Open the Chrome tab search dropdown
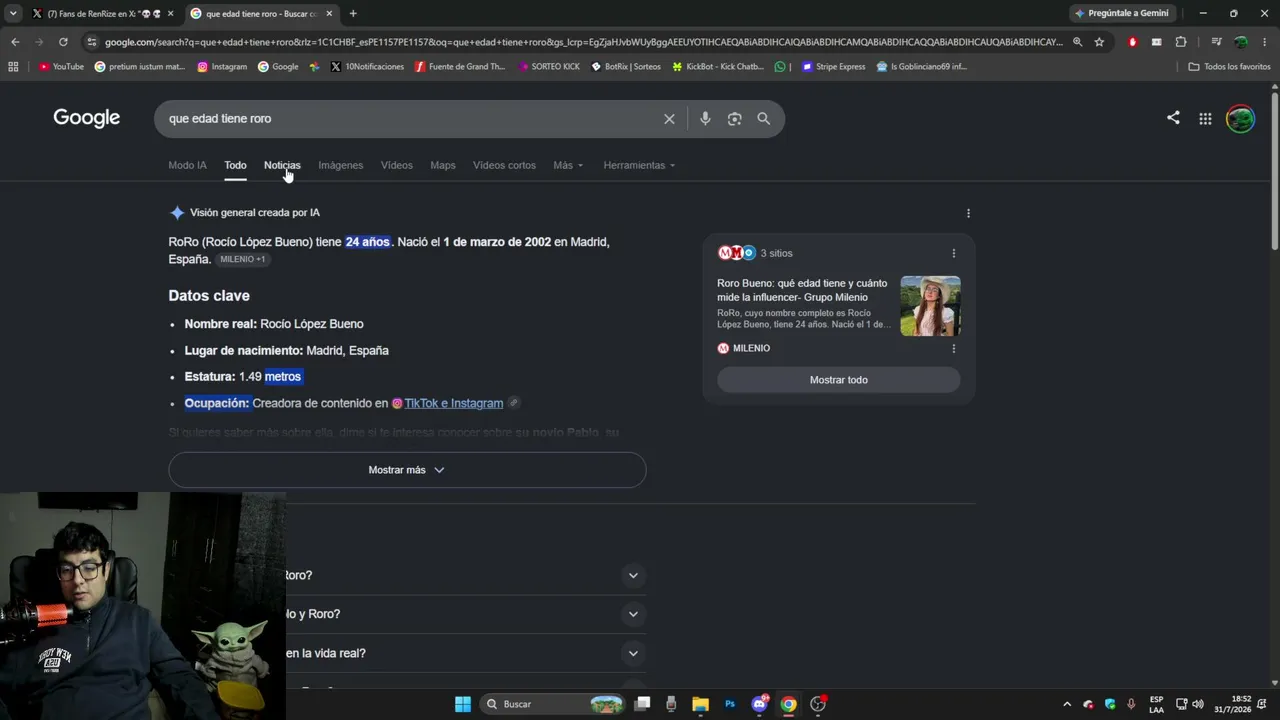 13,13
